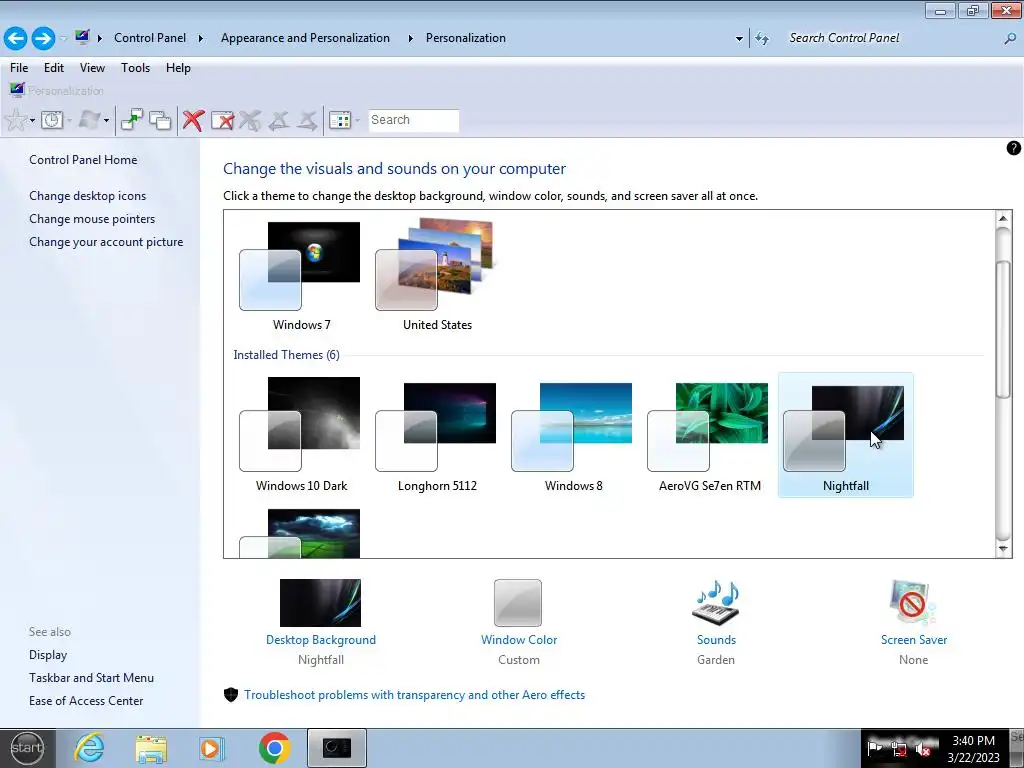Open the recent pages dropdown beside forward arrow
The height and width of the screenshot is (768, 1024).
point(63,39)
